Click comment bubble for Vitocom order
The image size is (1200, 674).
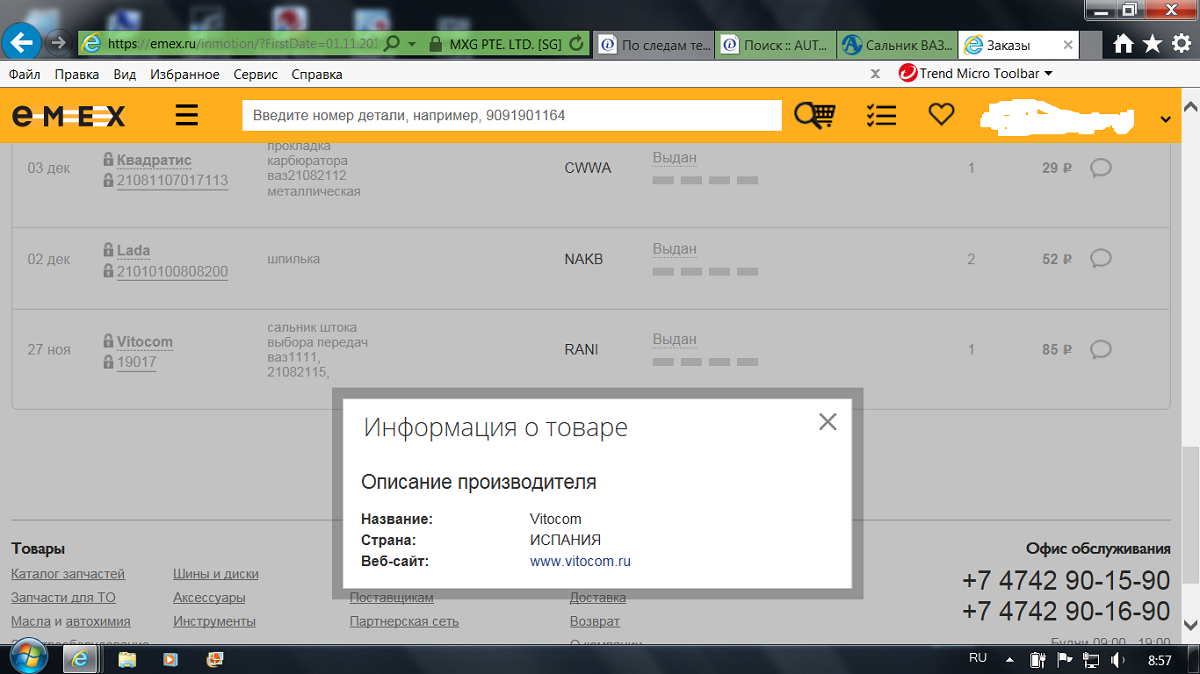click(1100, 350)
